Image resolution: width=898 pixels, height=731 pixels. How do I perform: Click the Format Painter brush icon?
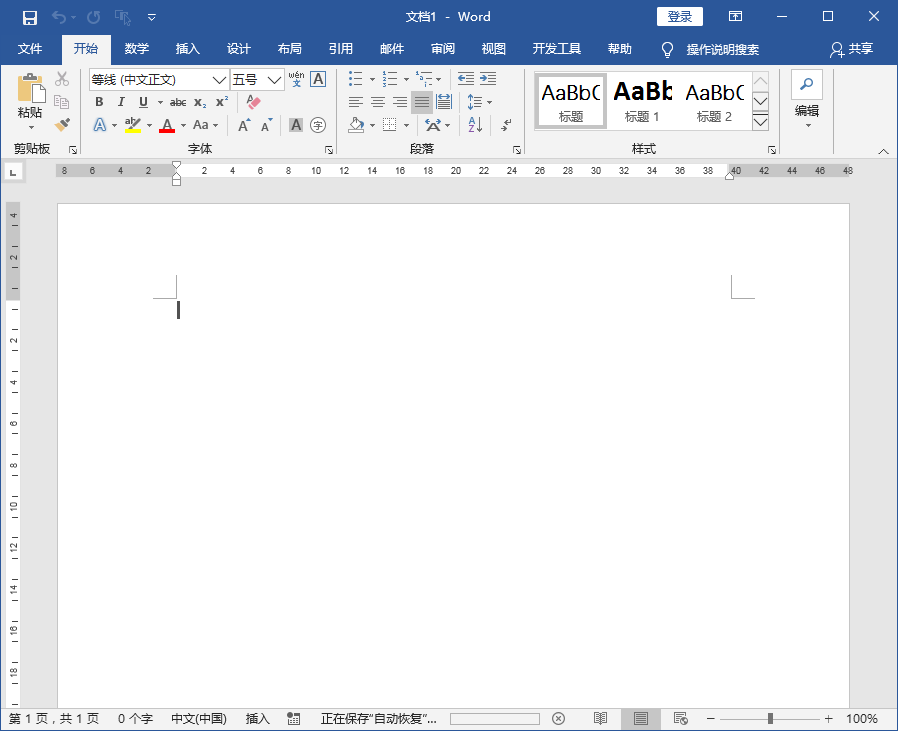62,124
